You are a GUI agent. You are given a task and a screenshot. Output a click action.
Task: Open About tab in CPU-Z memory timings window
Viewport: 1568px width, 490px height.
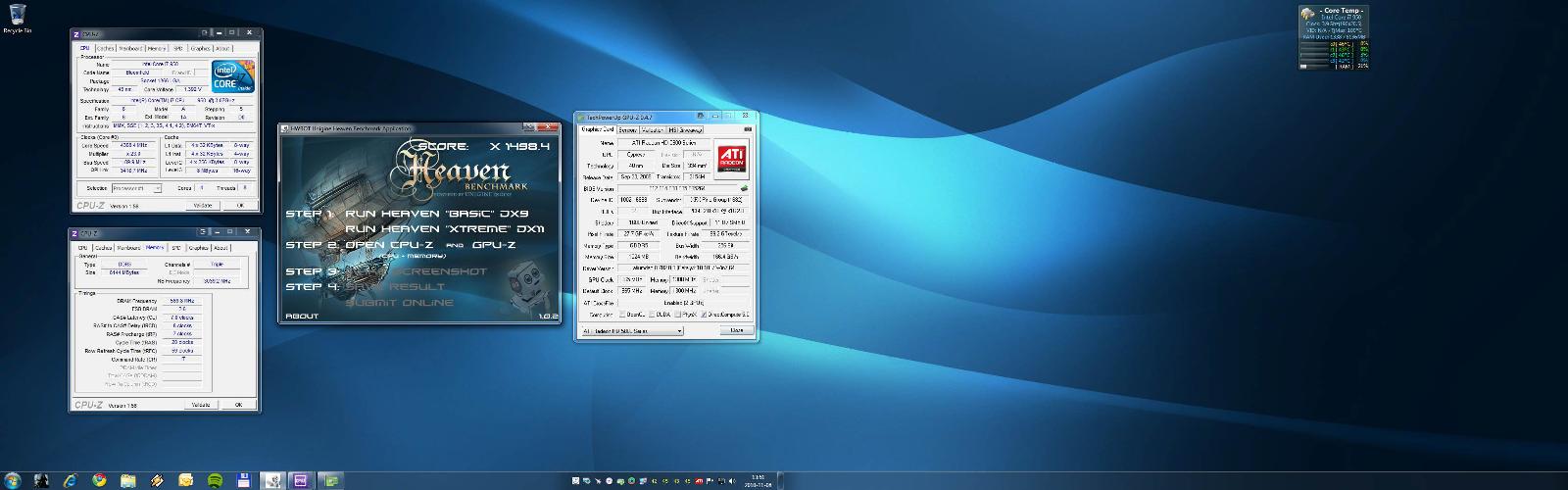[221, 248]
